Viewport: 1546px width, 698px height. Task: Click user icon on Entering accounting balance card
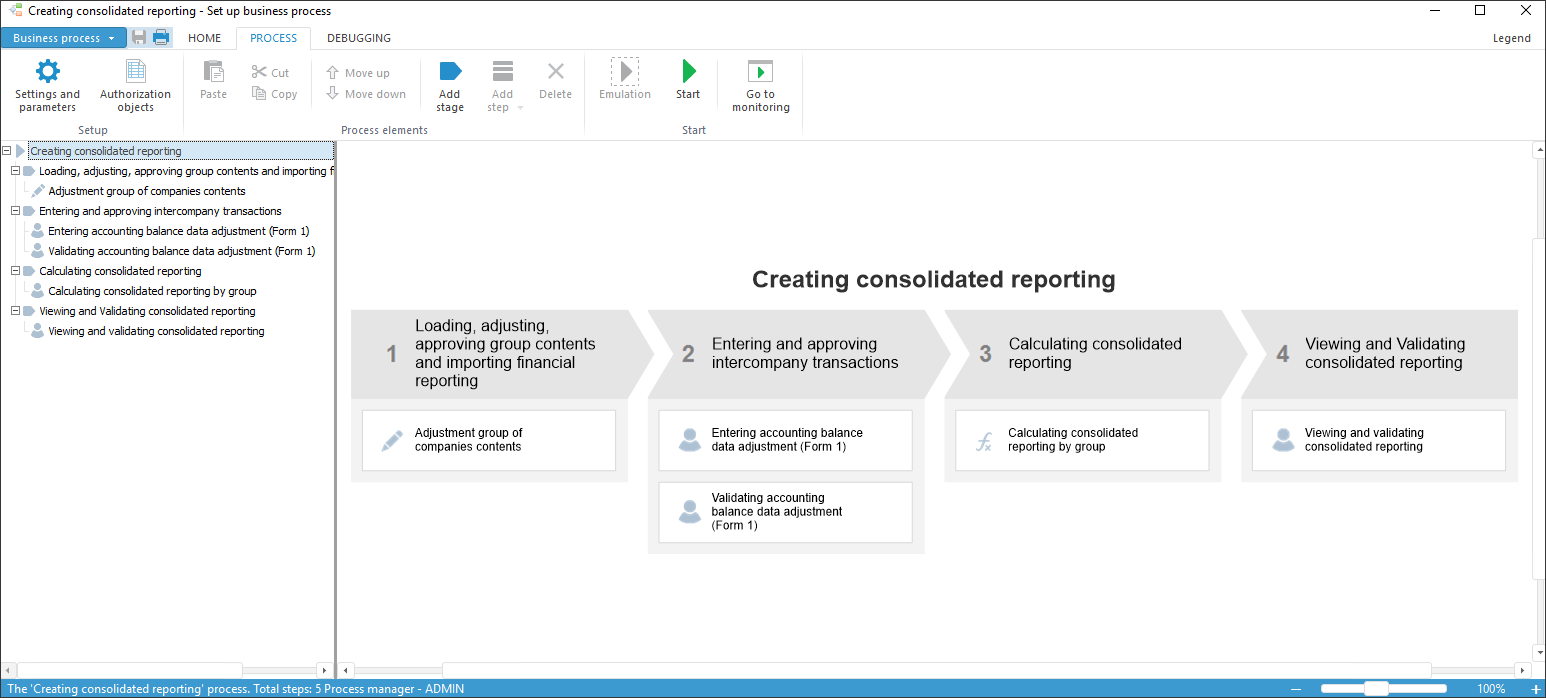click(x=690, y=440)
